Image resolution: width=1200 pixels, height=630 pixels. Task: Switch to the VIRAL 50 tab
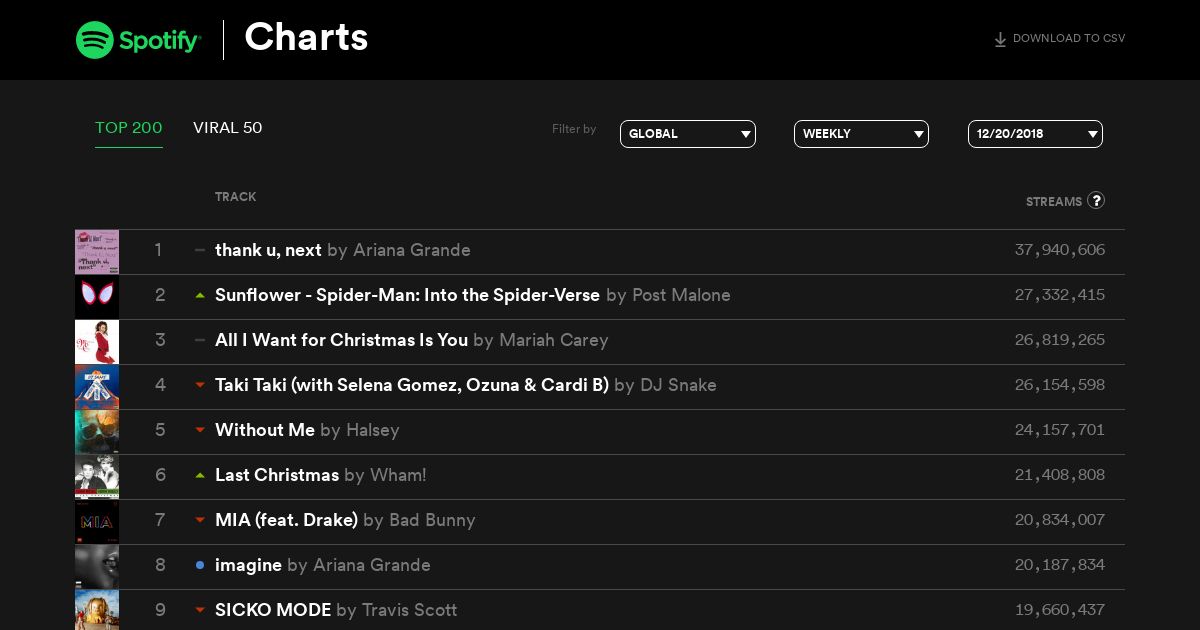(228, 128)
